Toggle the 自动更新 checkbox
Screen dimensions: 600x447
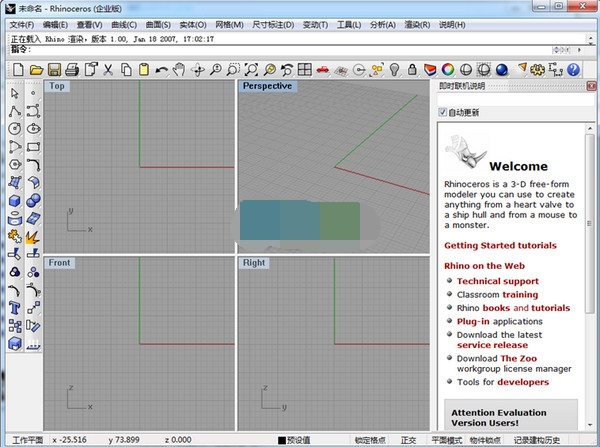coord(444,112)
